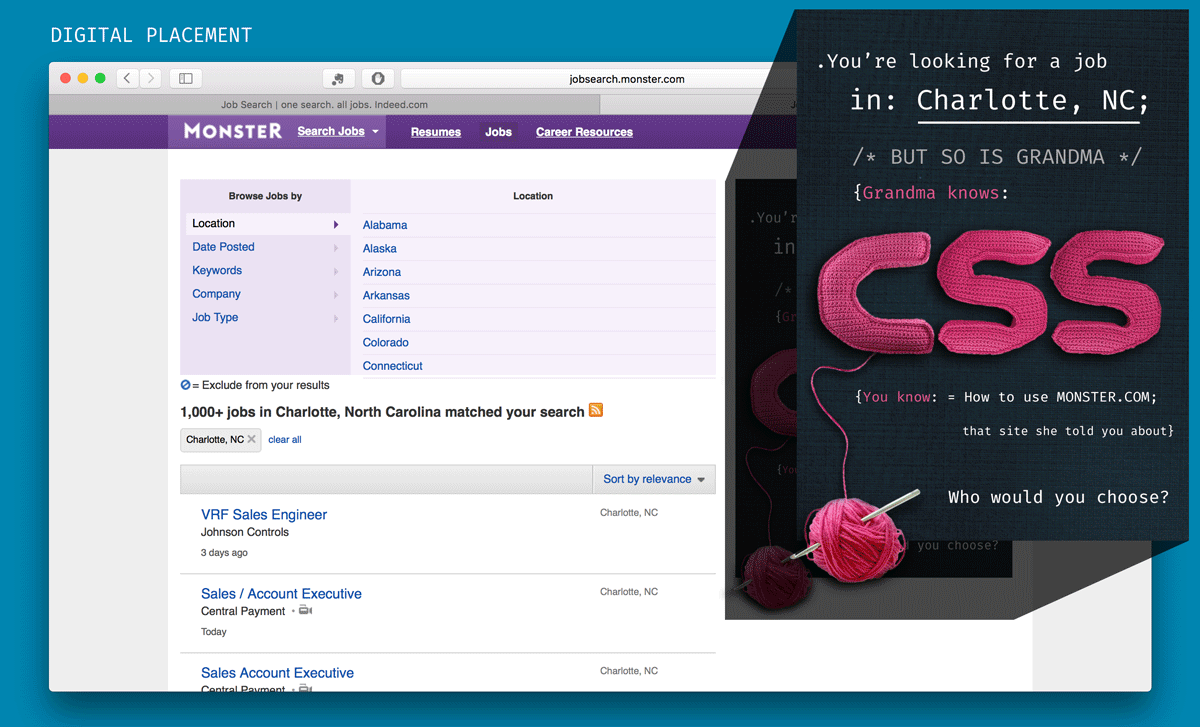The height and width of the screenshot is (727, 1200).
Task: Go forward with Safari forward arrow
Action: pyautogui.click(x=151, y=78)
